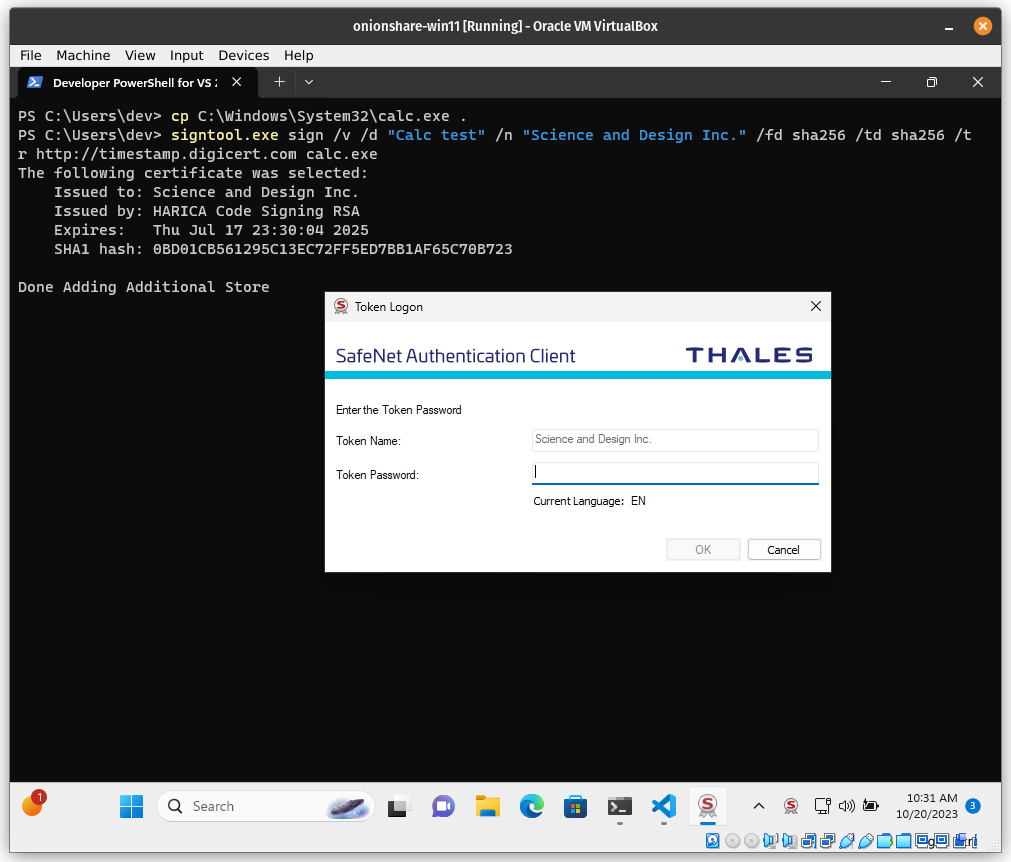Launch Microsoft Edge from the taskbar

[531, 807]
